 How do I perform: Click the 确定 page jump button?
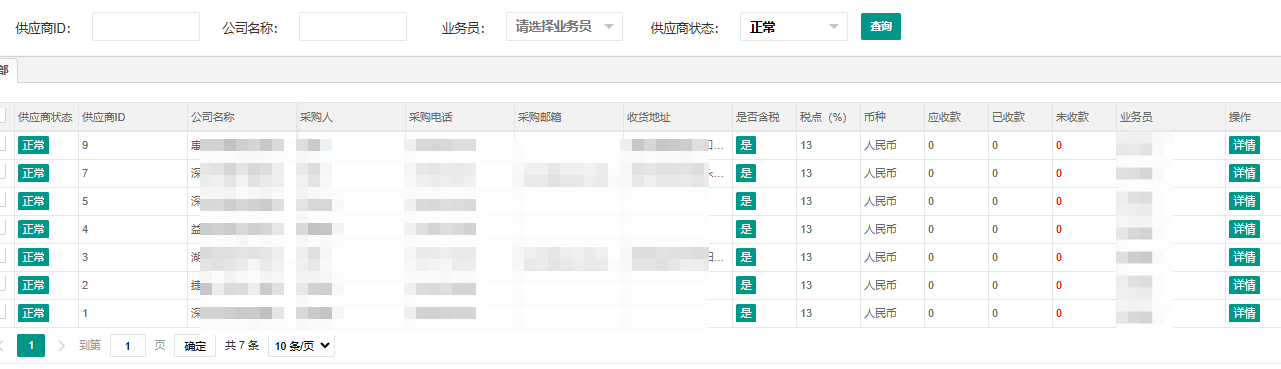[x=195, y=346]
